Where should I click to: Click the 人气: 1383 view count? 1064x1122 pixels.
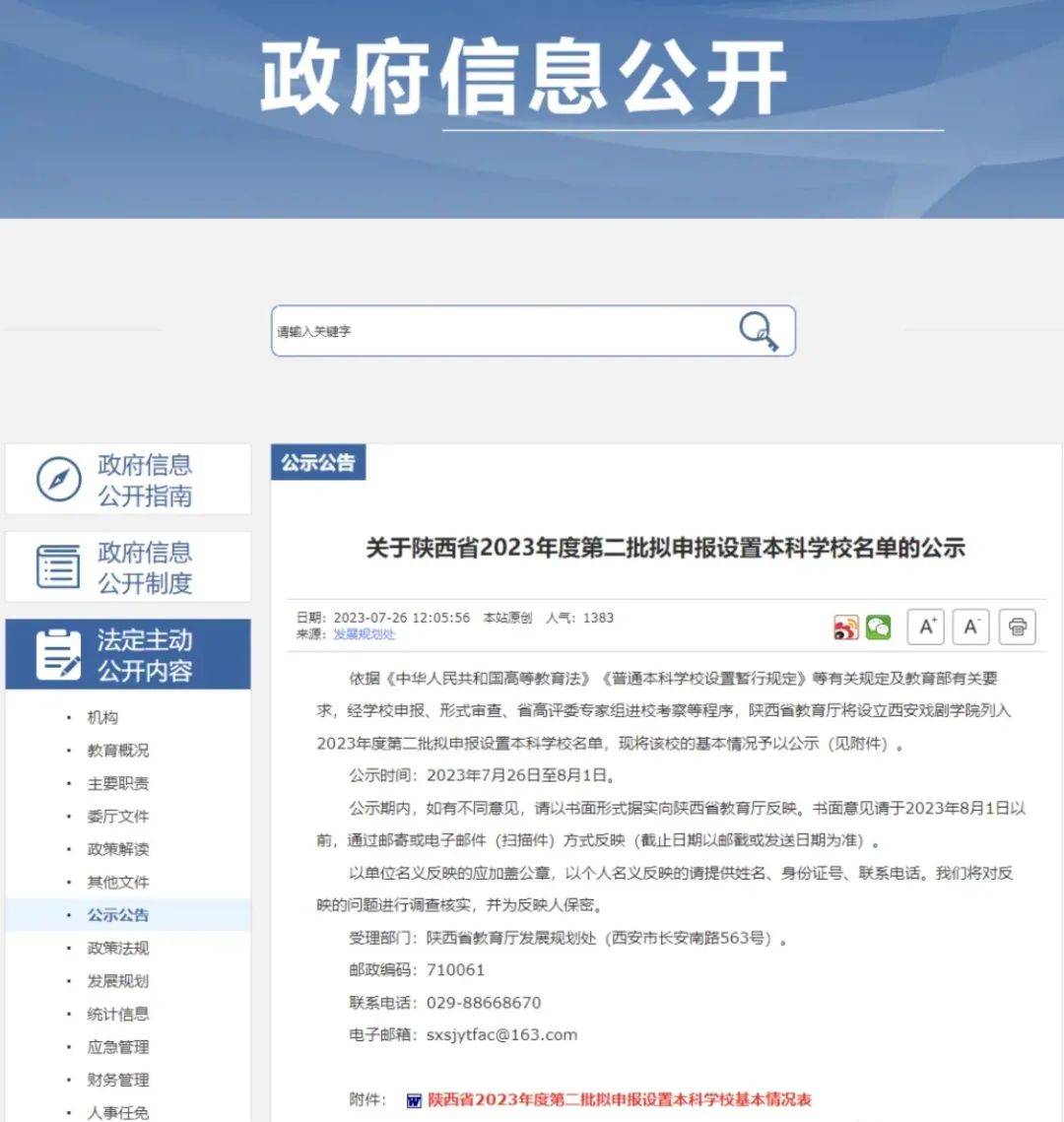(x=579, y=618)
